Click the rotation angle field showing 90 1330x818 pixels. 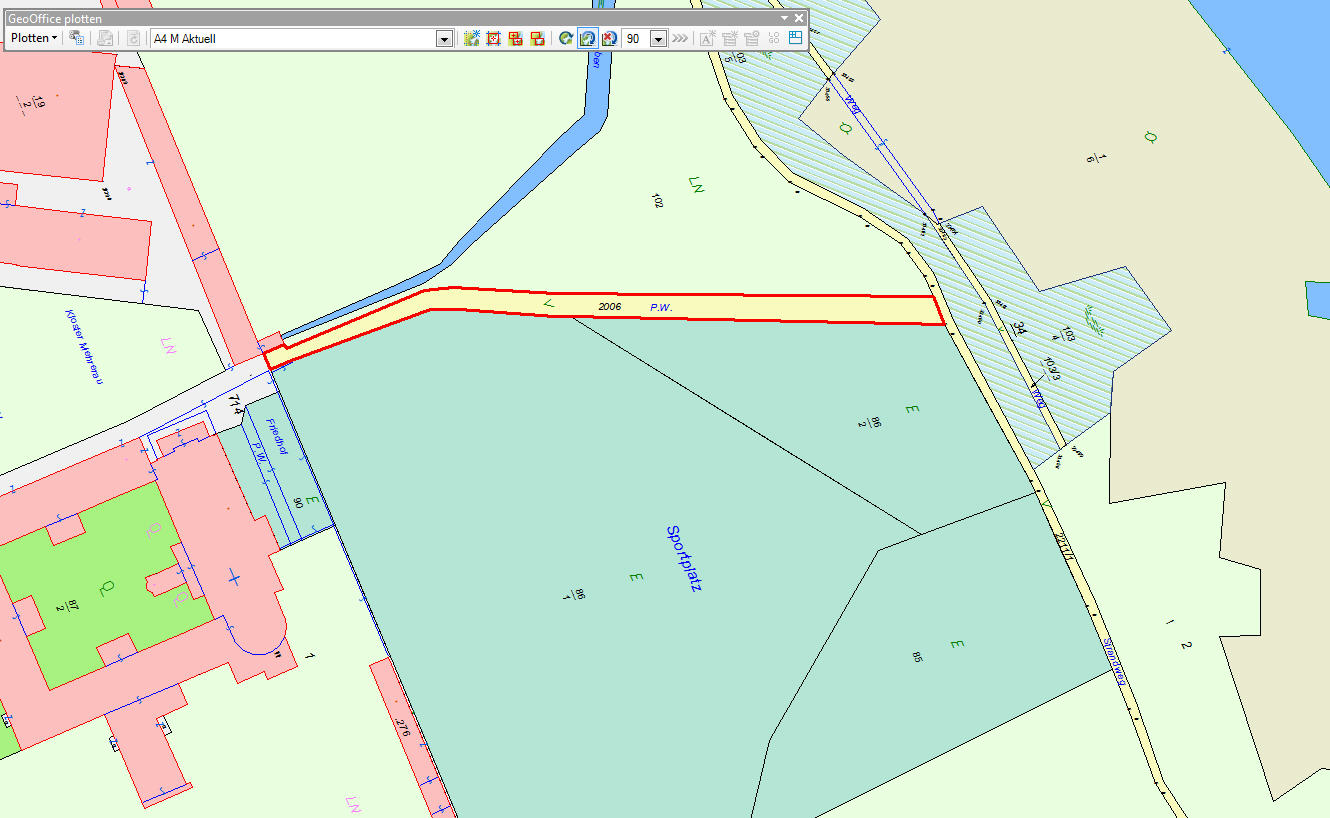pos(636,39)
